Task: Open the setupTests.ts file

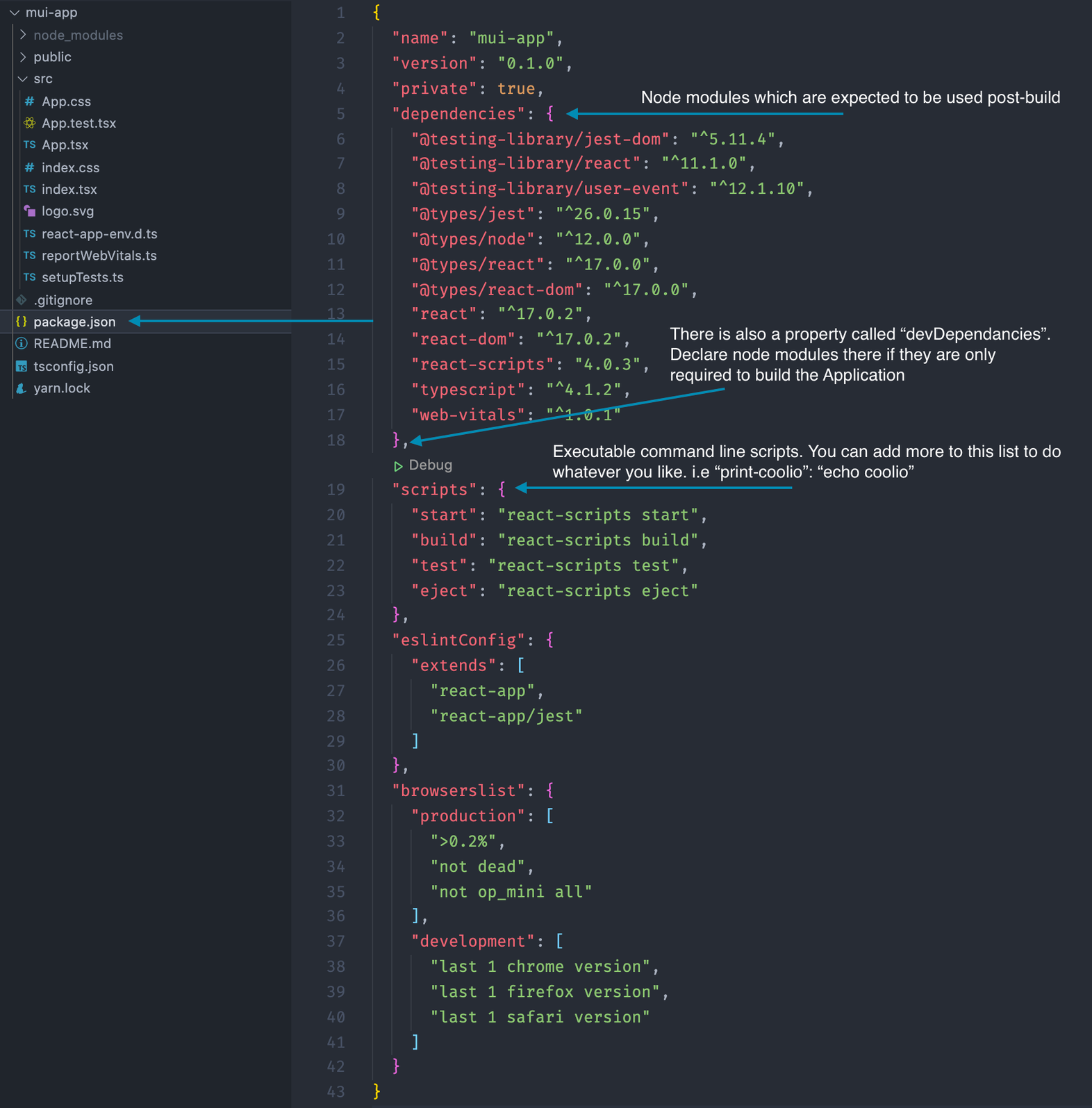Action: tap(82, 277)
